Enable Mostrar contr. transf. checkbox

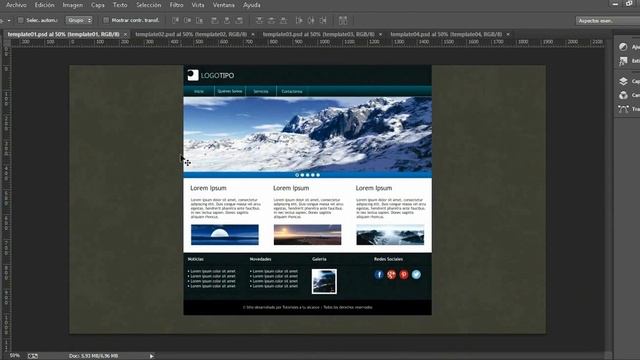point(106,20)
